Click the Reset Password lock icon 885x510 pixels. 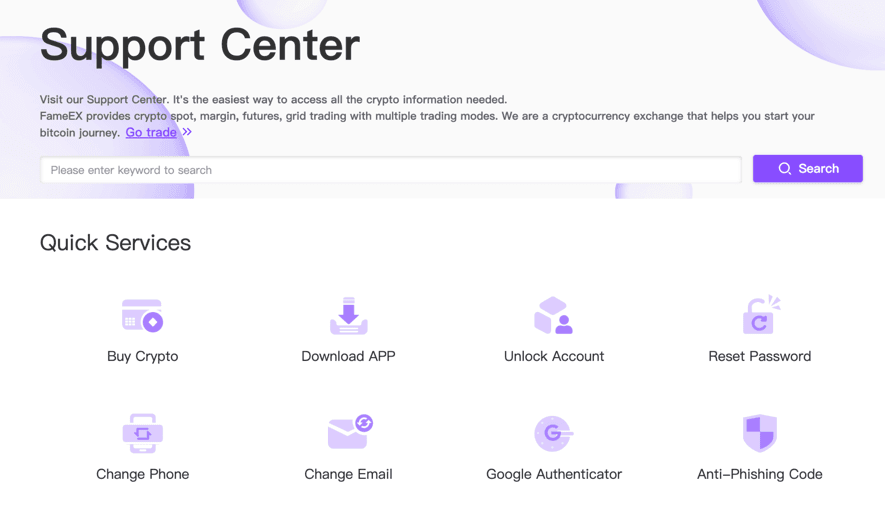point(760,316)
